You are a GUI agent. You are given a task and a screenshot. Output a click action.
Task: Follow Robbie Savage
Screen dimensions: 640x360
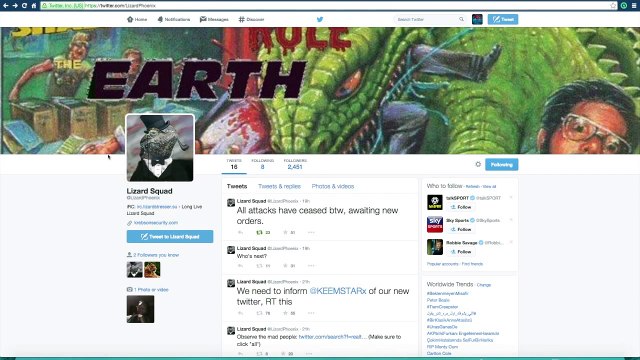pyautogui.click(x=461, y=252)
